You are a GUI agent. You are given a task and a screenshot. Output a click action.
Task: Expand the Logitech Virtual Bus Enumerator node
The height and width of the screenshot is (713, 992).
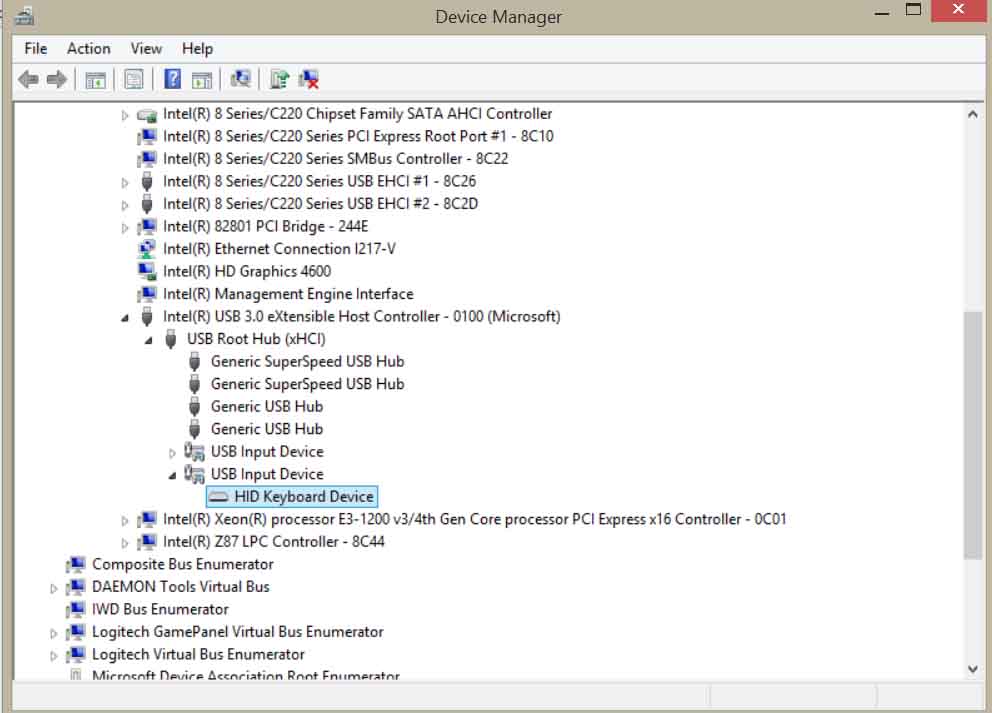54,656
